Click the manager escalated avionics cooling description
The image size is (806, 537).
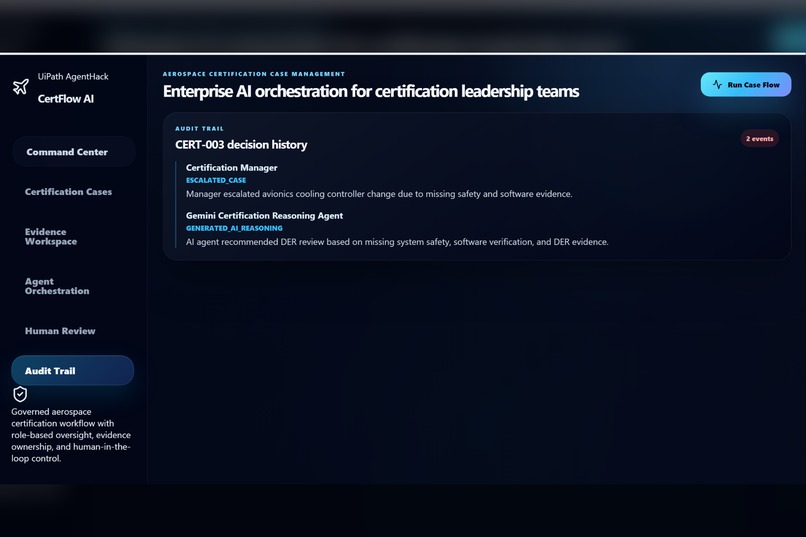[379, 194]
